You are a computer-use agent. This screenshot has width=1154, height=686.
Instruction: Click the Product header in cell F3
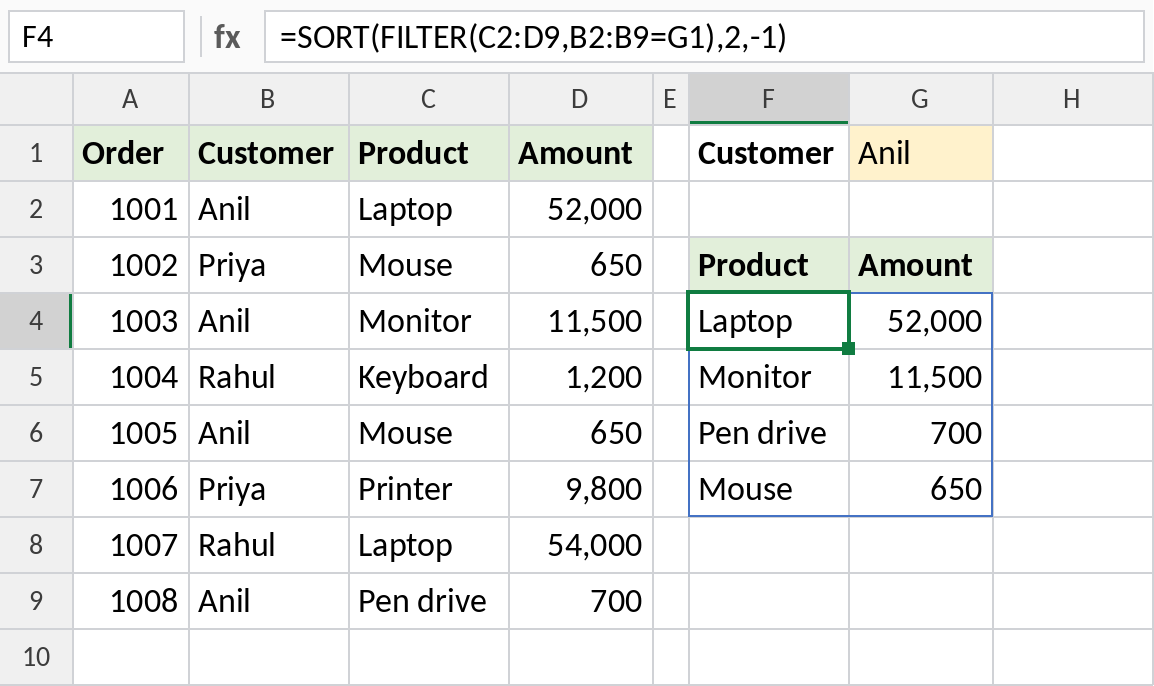click(x=768, y=265)
